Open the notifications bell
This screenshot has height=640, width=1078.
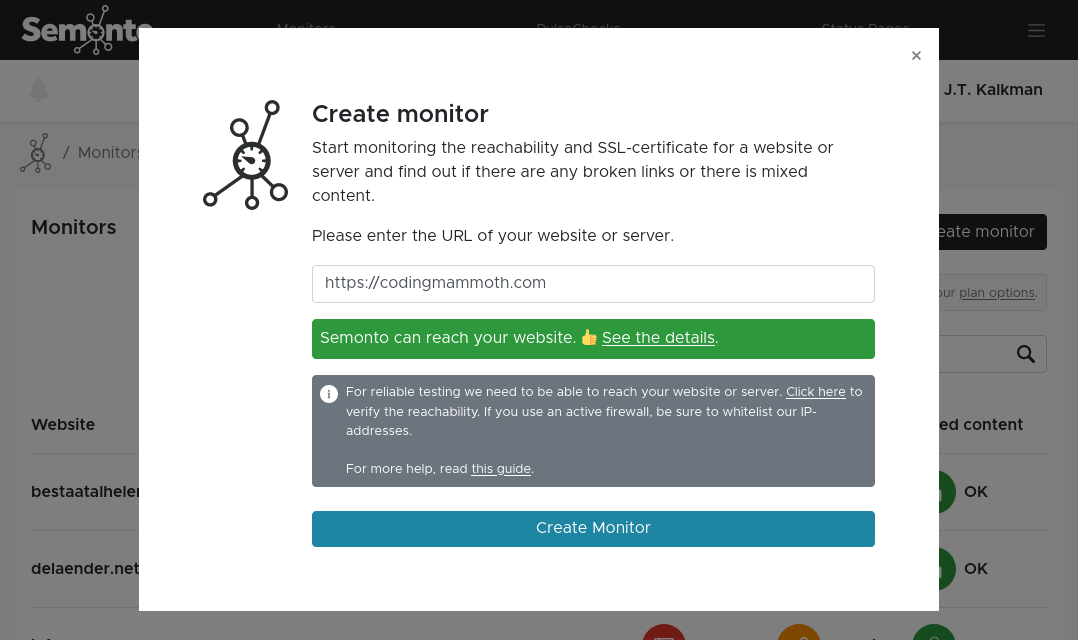[39, 90]
